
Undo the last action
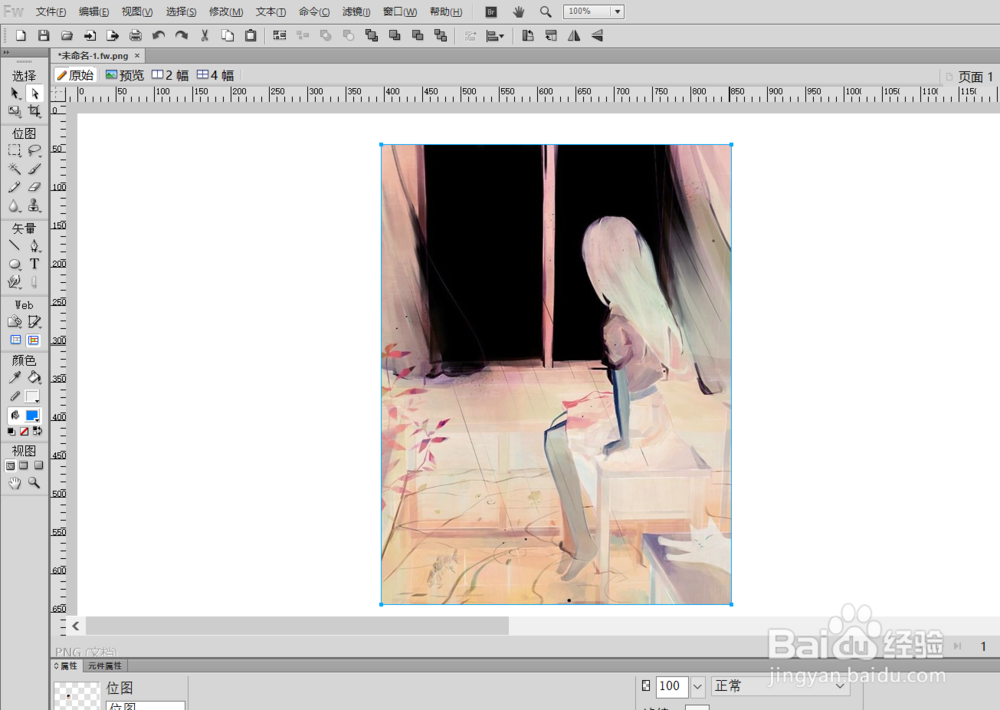(159, 36)
